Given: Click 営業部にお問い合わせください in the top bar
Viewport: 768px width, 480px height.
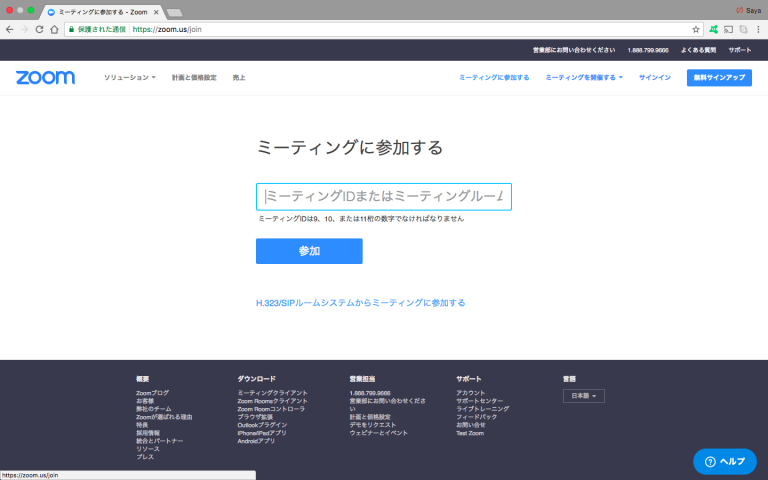Looking at the screenshot, I should pos(574,50).
